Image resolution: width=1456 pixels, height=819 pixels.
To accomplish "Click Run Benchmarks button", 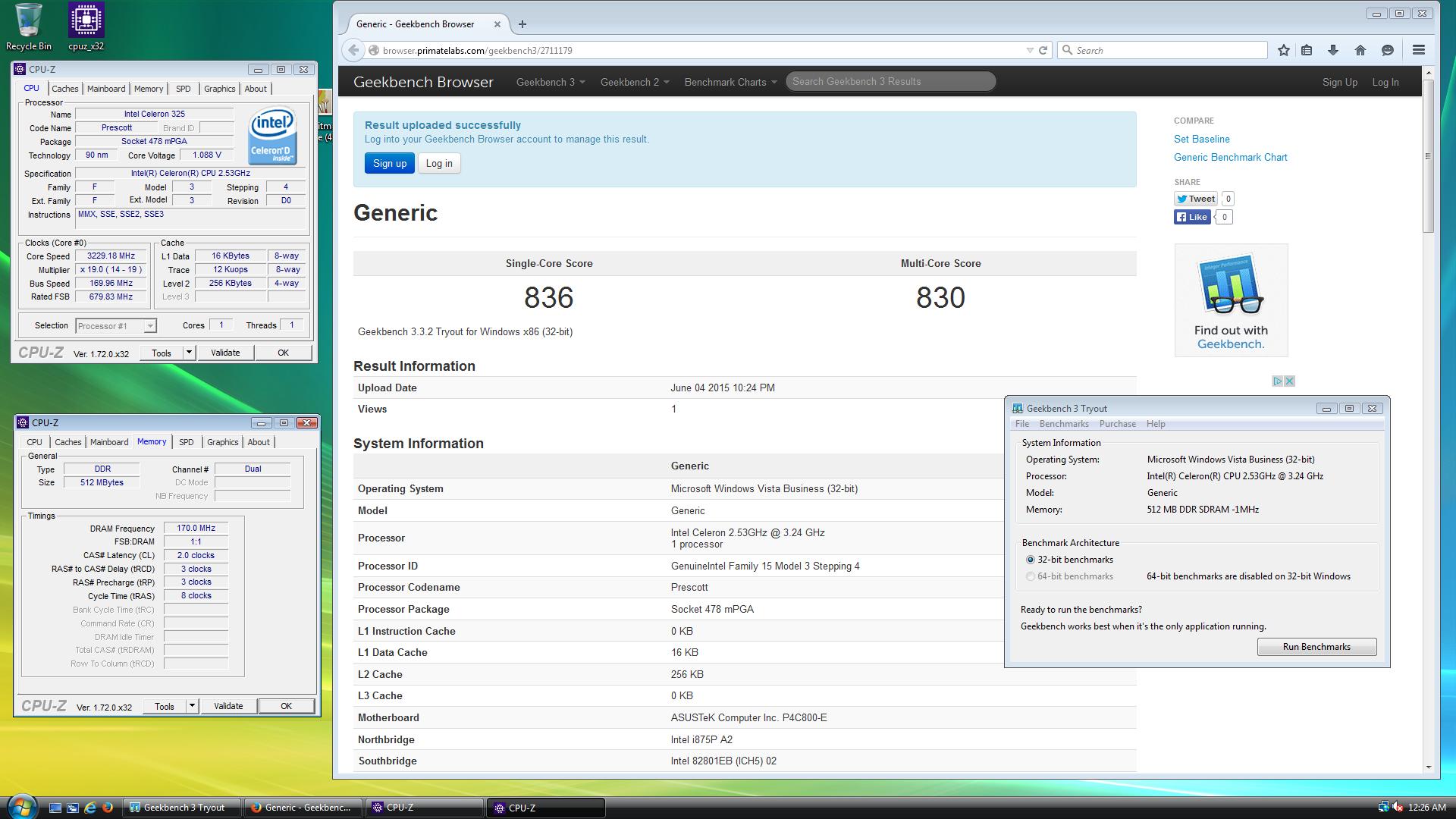I will click(1316, 647).
